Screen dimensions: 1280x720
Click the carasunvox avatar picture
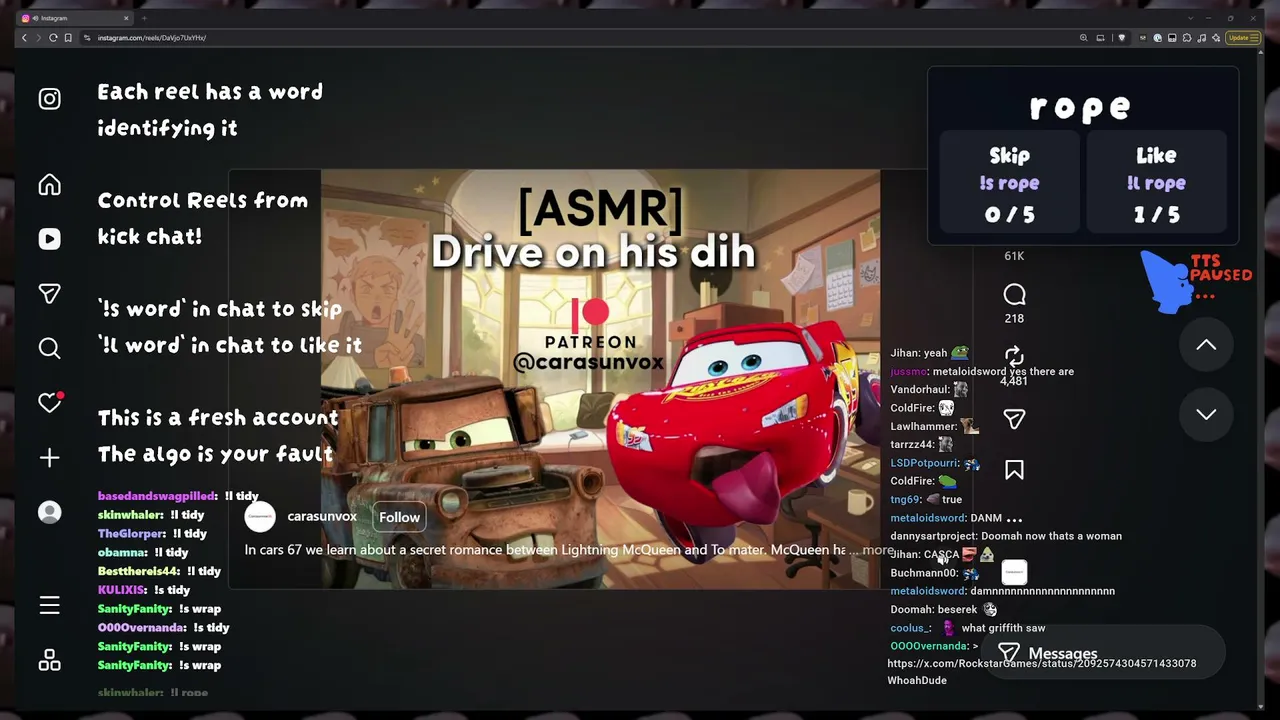260,517
